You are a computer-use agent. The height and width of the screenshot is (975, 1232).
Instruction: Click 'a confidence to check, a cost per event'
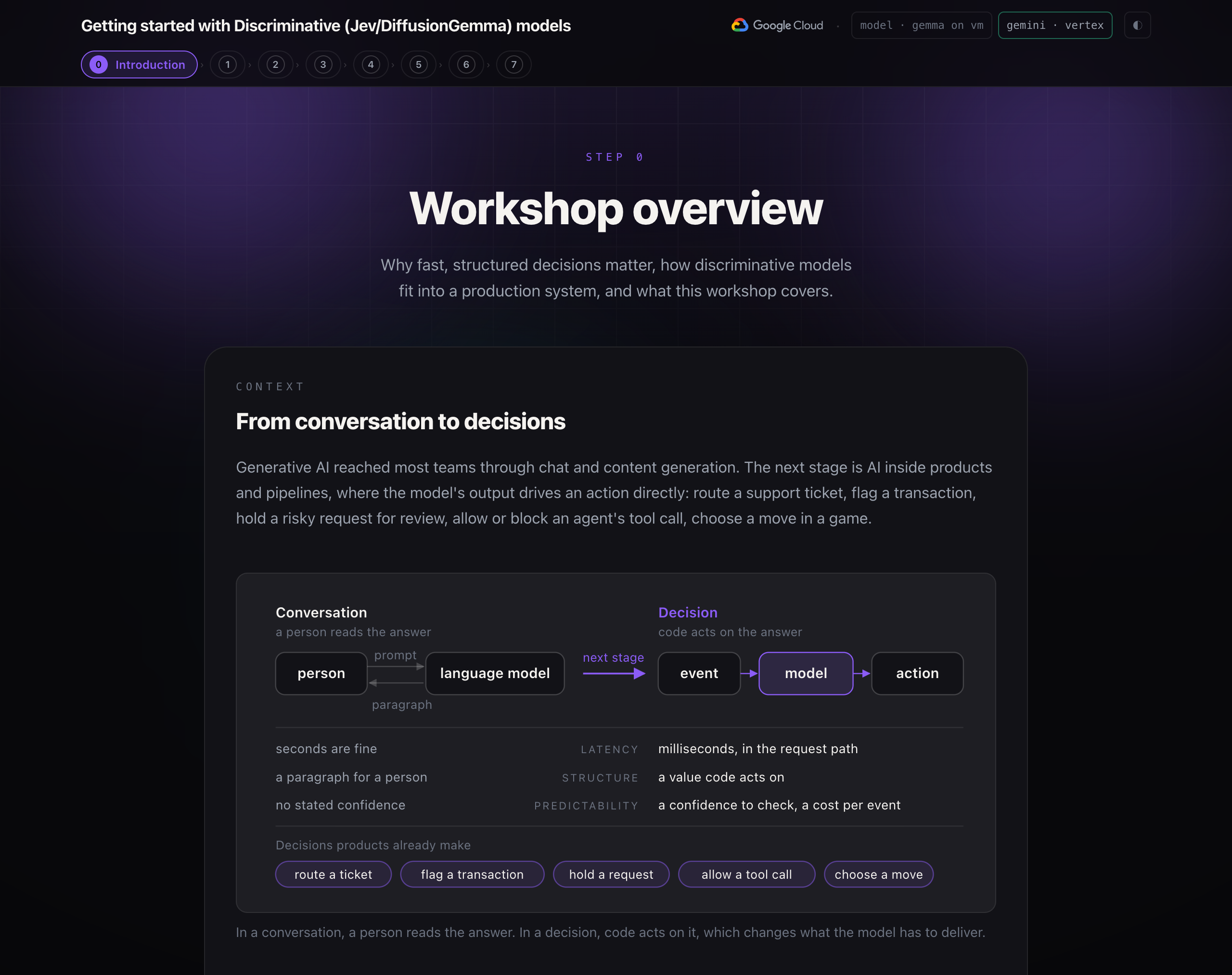(x=779, y=806)
